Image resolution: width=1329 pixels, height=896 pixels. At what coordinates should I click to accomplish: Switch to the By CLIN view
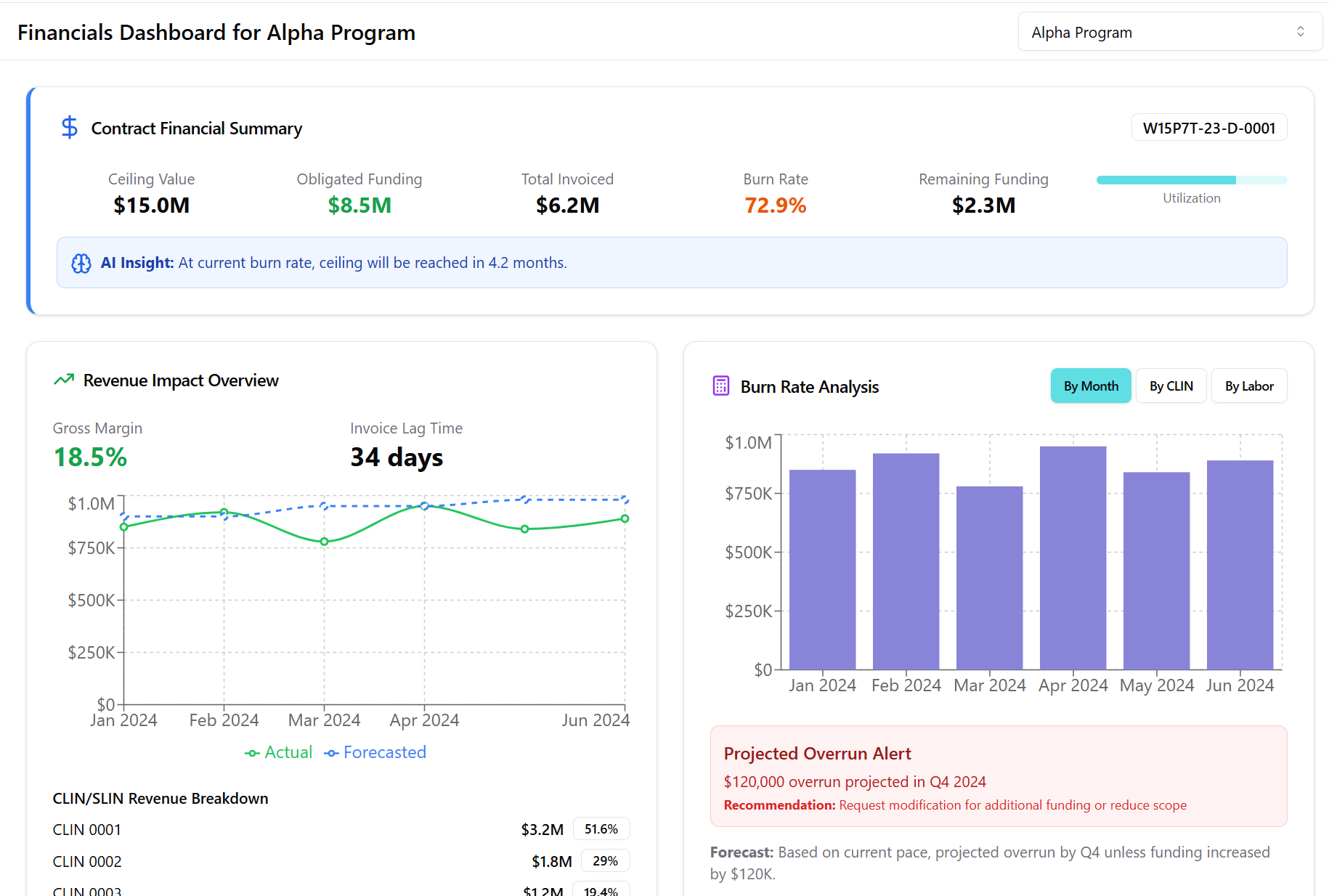pyautogui.click(x=1171, y=386)
